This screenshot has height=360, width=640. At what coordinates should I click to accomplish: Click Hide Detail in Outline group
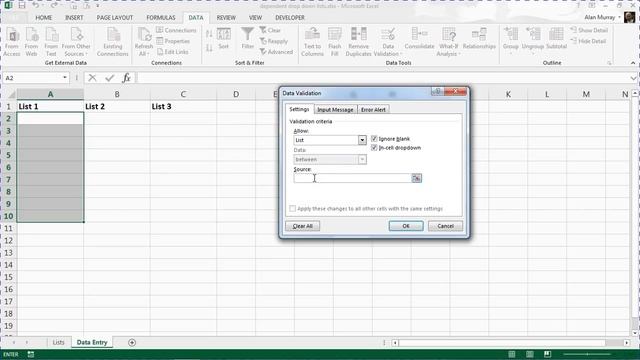(x=588, y=41)
